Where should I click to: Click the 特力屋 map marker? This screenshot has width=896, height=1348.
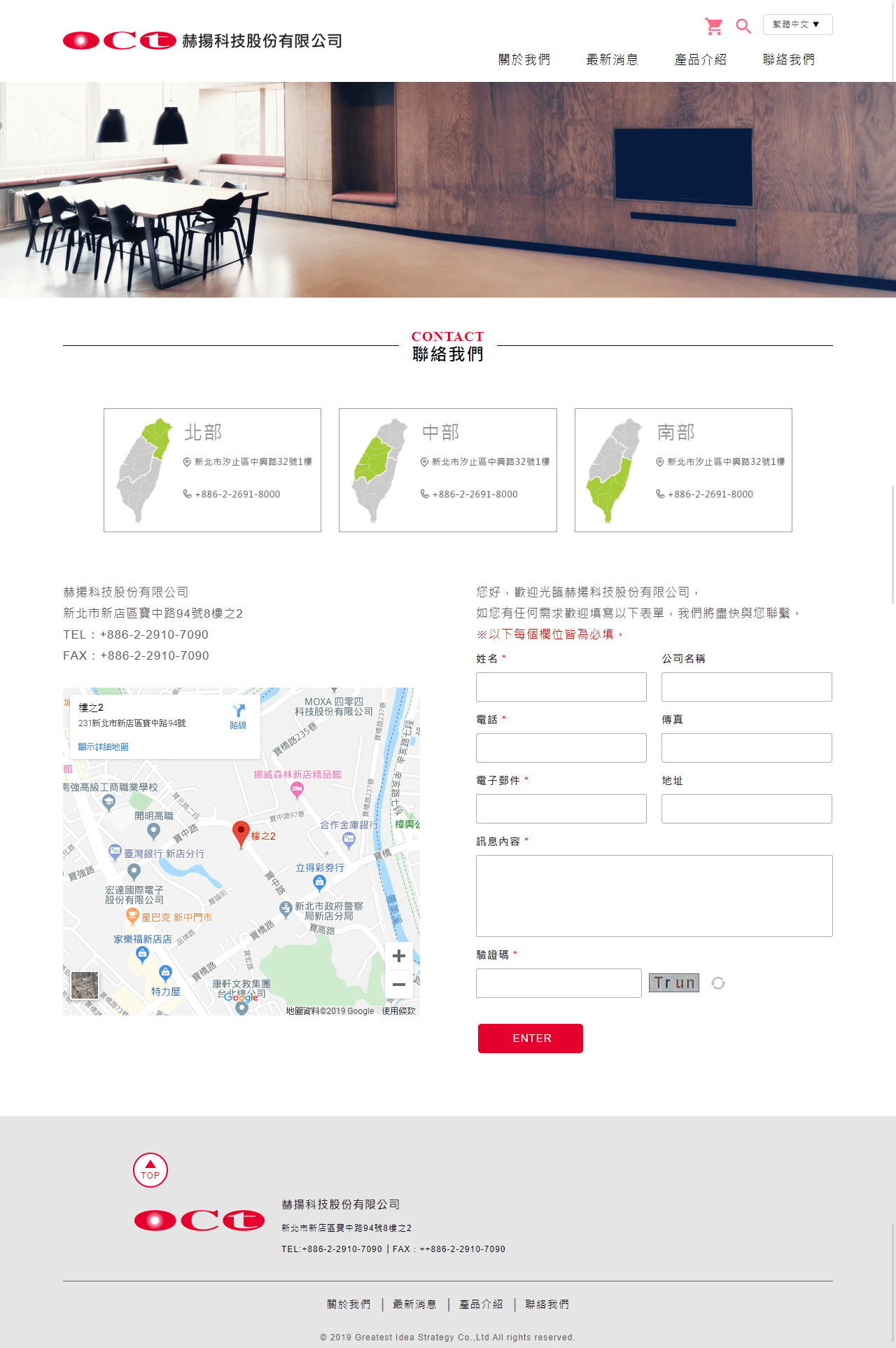point(165,972)
